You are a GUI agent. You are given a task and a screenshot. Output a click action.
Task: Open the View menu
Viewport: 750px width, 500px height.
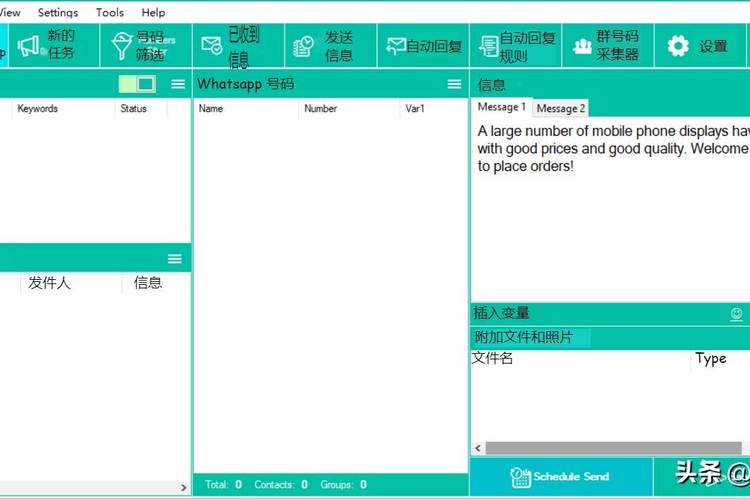coord(10,12)
